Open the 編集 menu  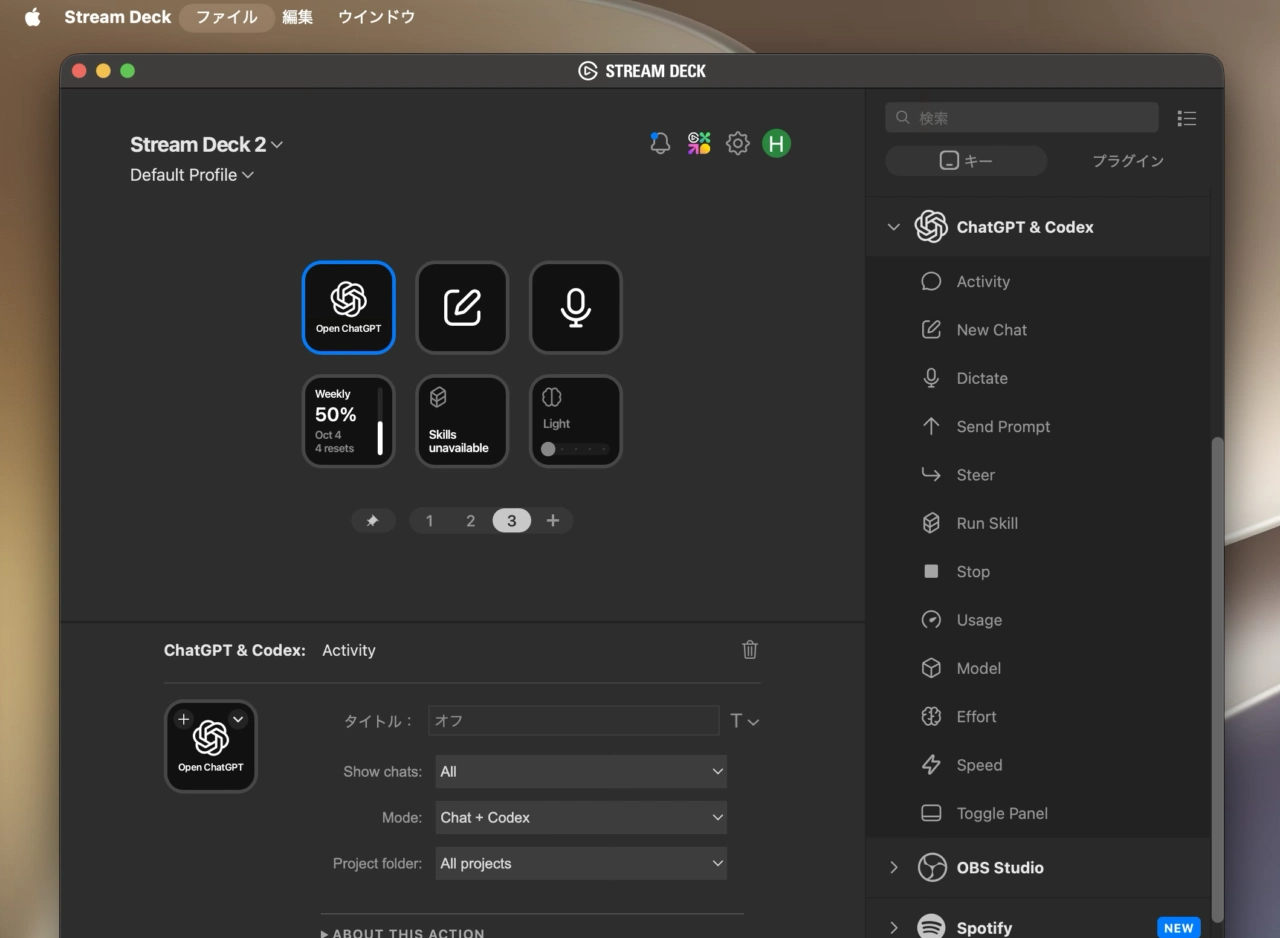tap(298, 17)
